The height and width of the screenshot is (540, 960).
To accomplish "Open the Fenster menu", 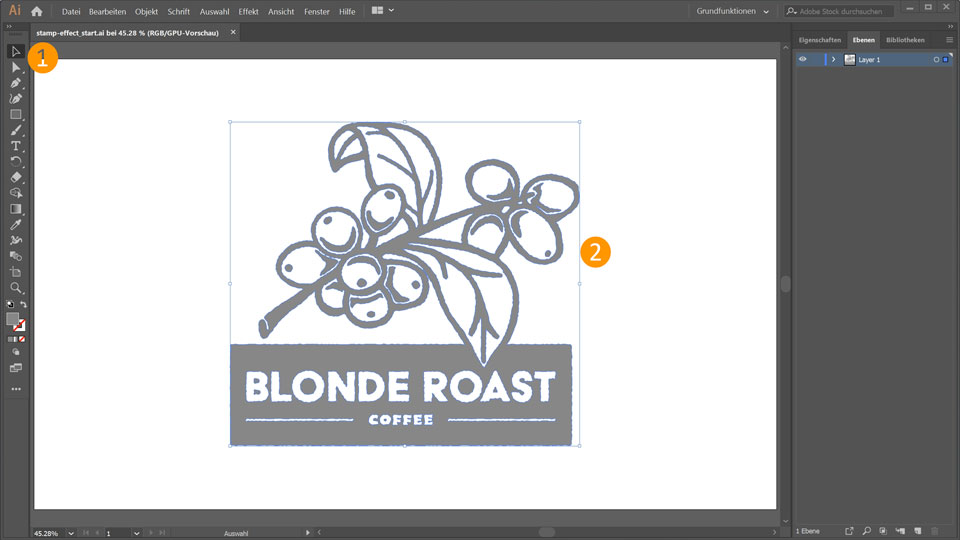I will tap(317, 12).
